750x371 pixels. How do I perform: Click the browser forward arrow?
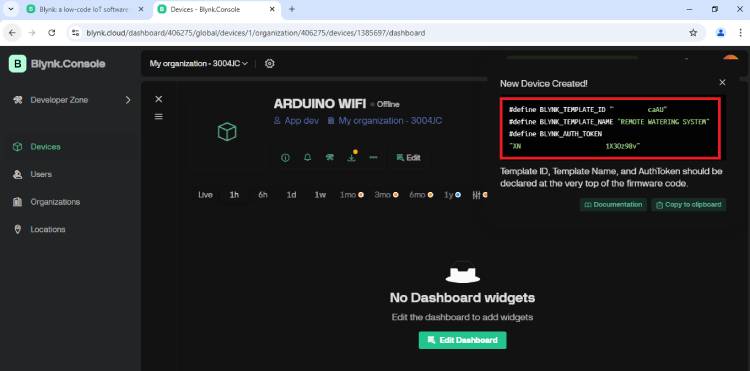[32, 33]
